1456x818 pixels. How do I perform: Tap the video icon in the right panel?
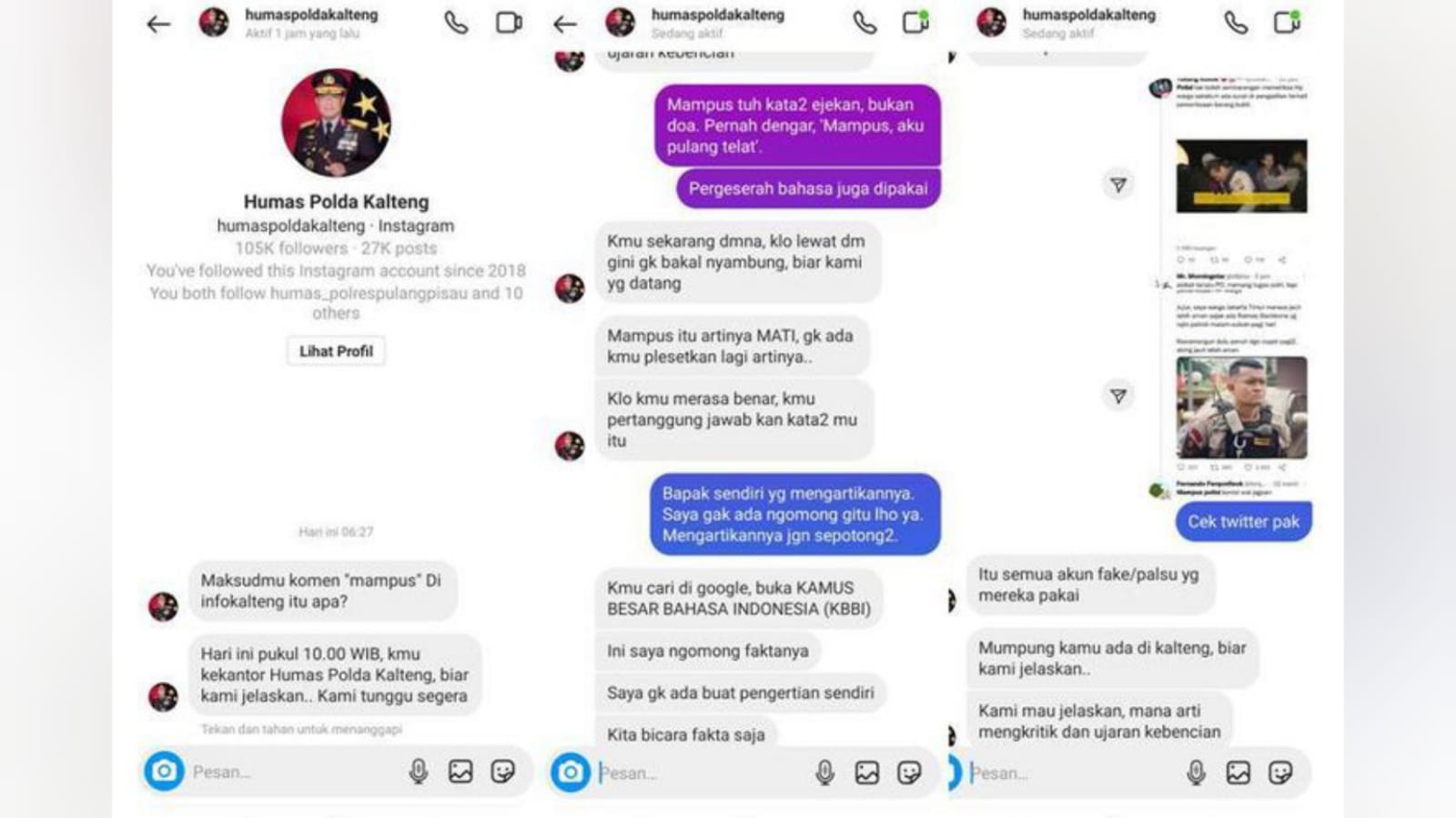pos(1287,23)
